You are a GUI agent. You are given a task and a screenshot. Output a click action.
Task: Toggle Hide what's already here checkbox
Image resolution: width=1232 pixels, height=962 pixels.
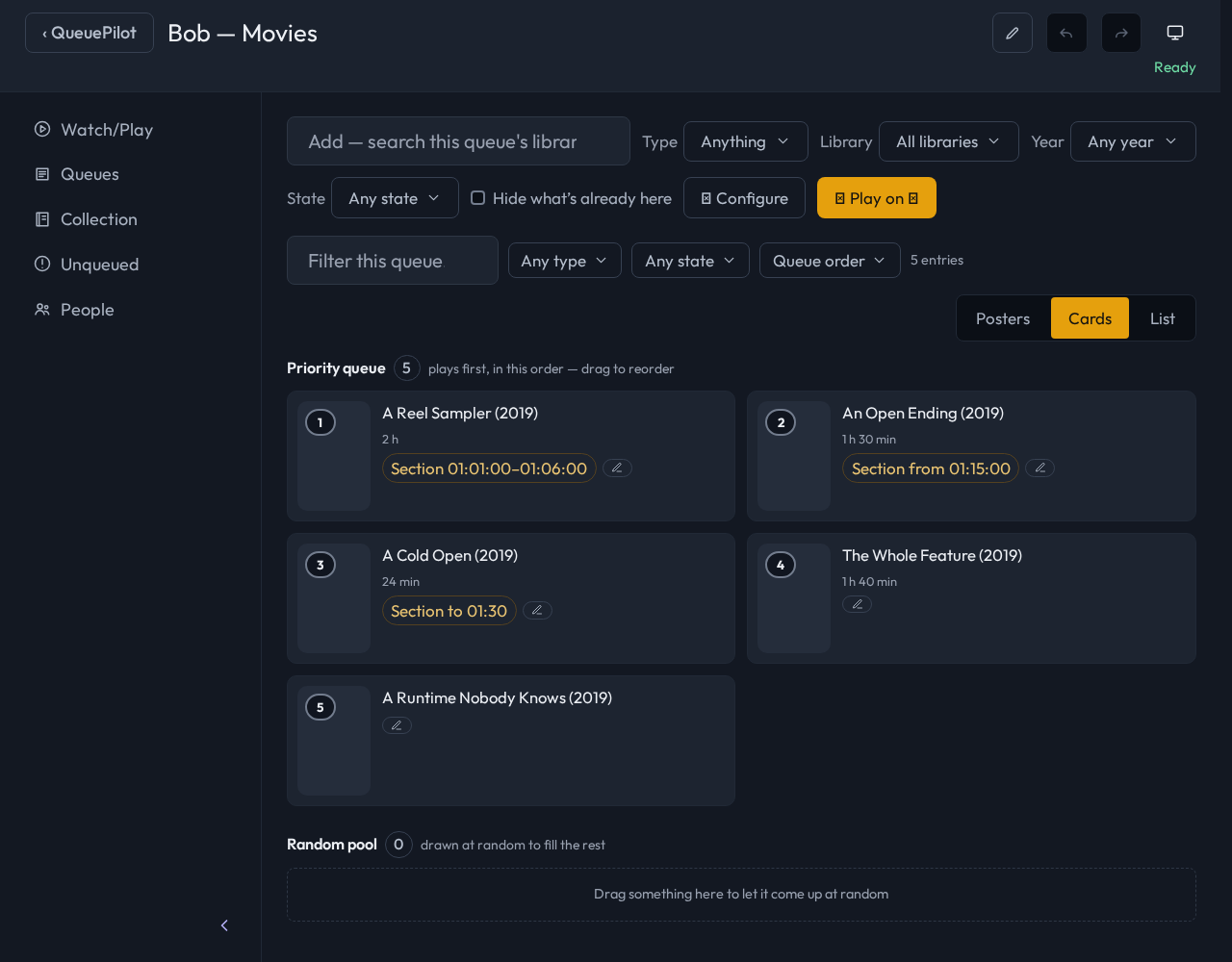coord(477,198)
